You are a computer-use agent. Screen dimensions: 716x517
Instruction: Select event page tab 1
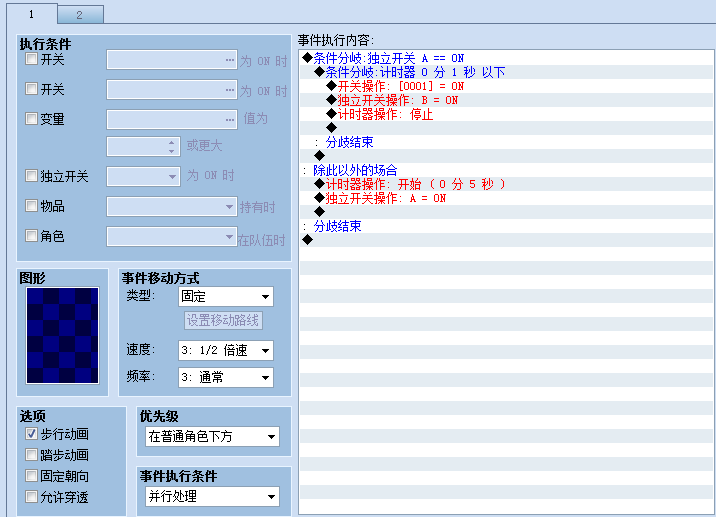32,14
